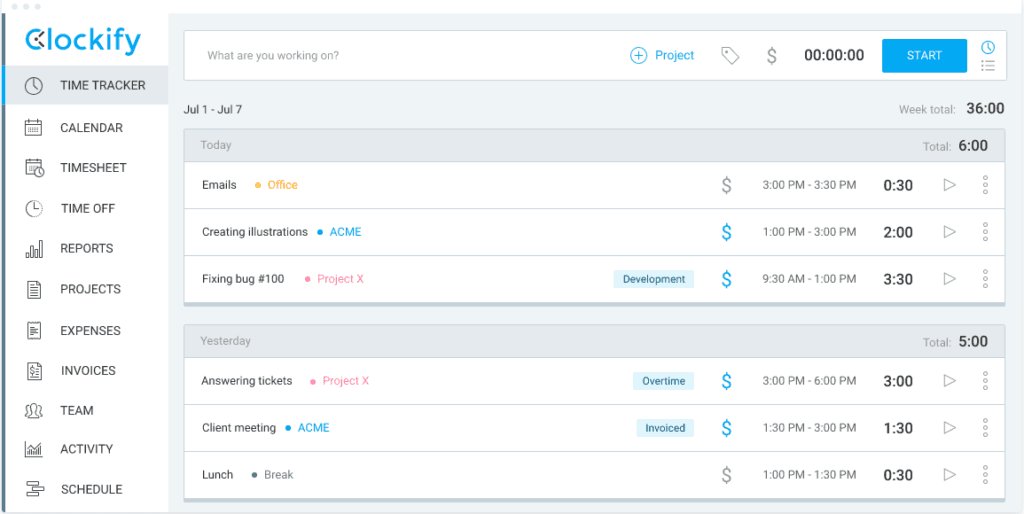Open Timesheet from the sidebar
This screenshot has height=514, width=1024.
[x=93, y=168]
